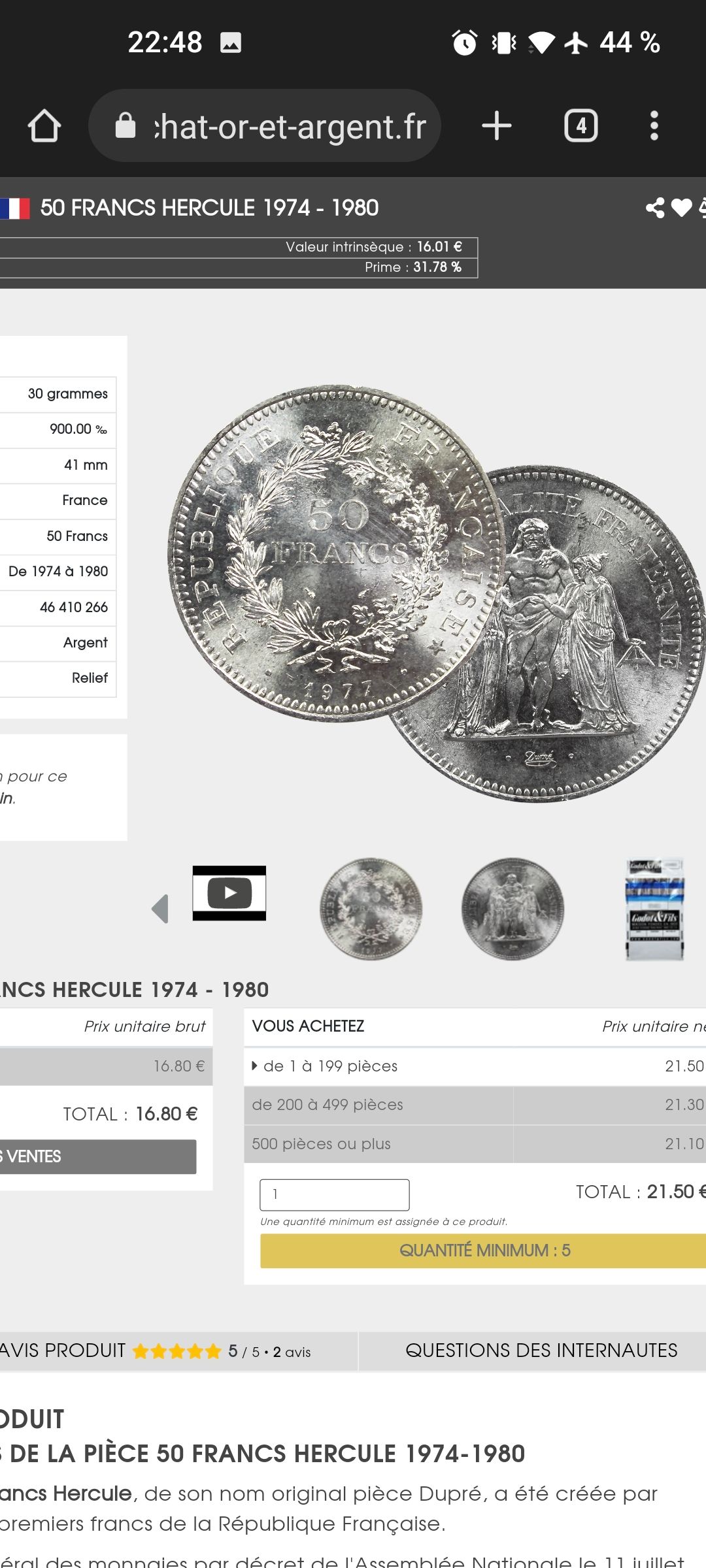The image size is (706, 1568).
Task: Tap the browser home icon
Action: click(x=44, y=125)
